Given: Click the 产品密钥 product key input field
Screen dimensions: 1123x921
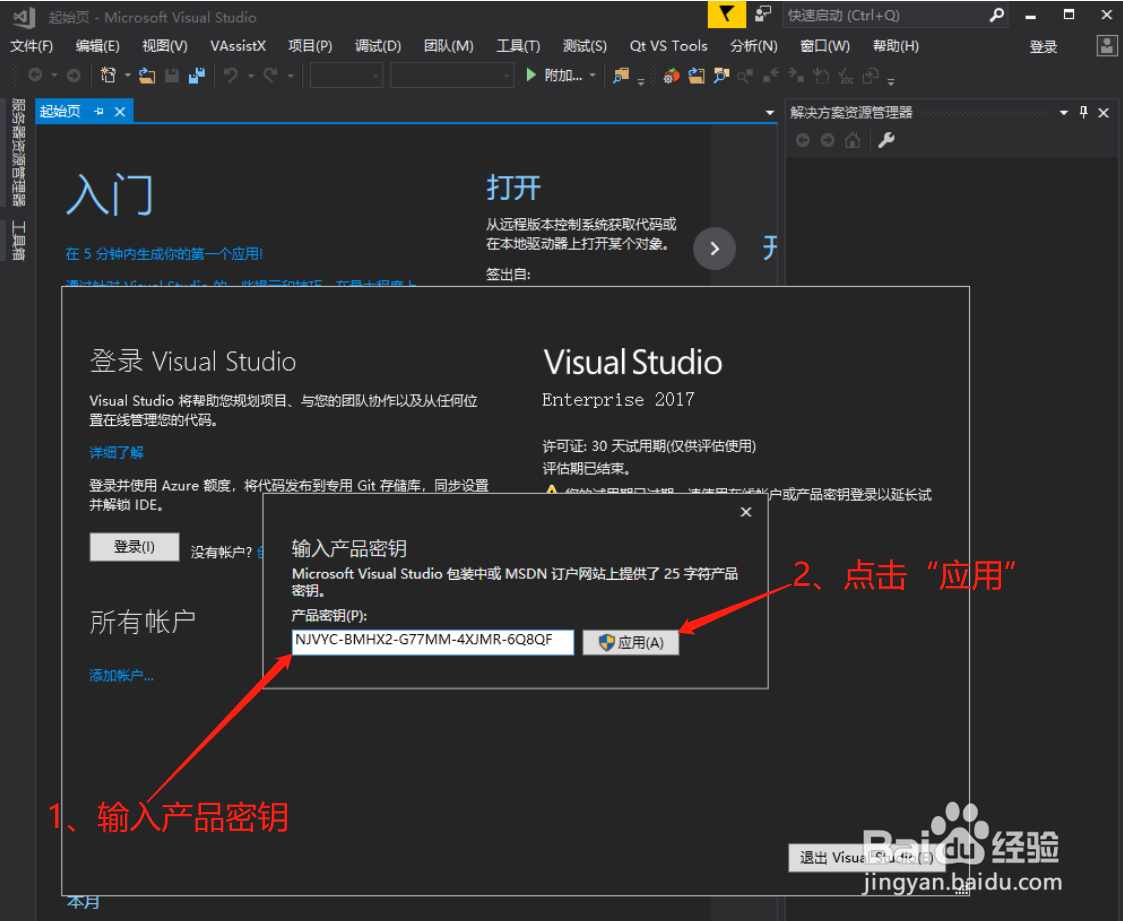Looking at the screenshot, I should pos(433,642).
